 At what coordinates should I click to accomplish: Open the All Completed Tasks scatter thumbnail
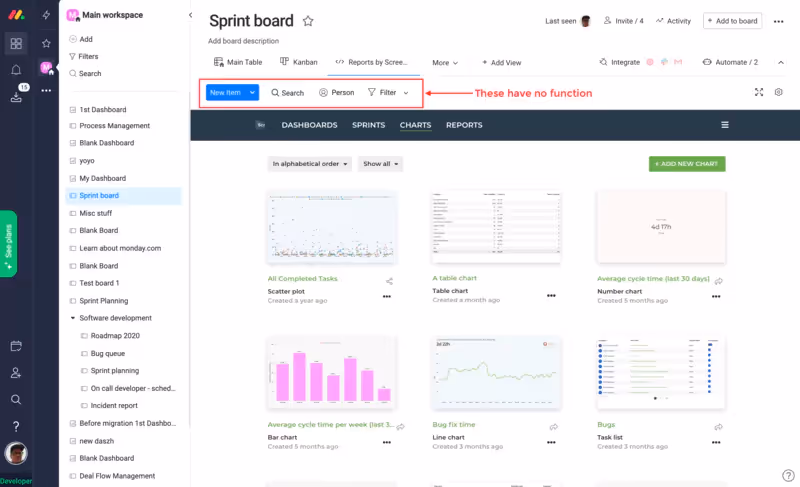332,228
